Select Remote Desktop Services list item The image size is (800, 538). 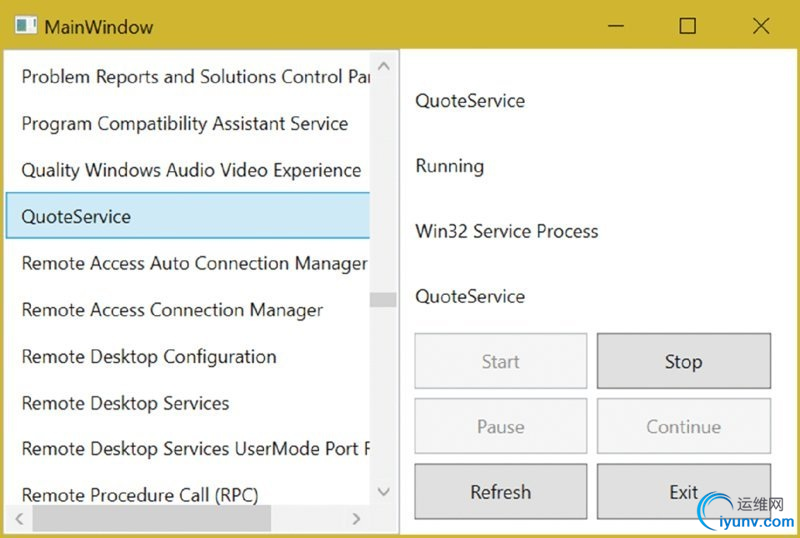pyautogui.click(x=125, y=403)
